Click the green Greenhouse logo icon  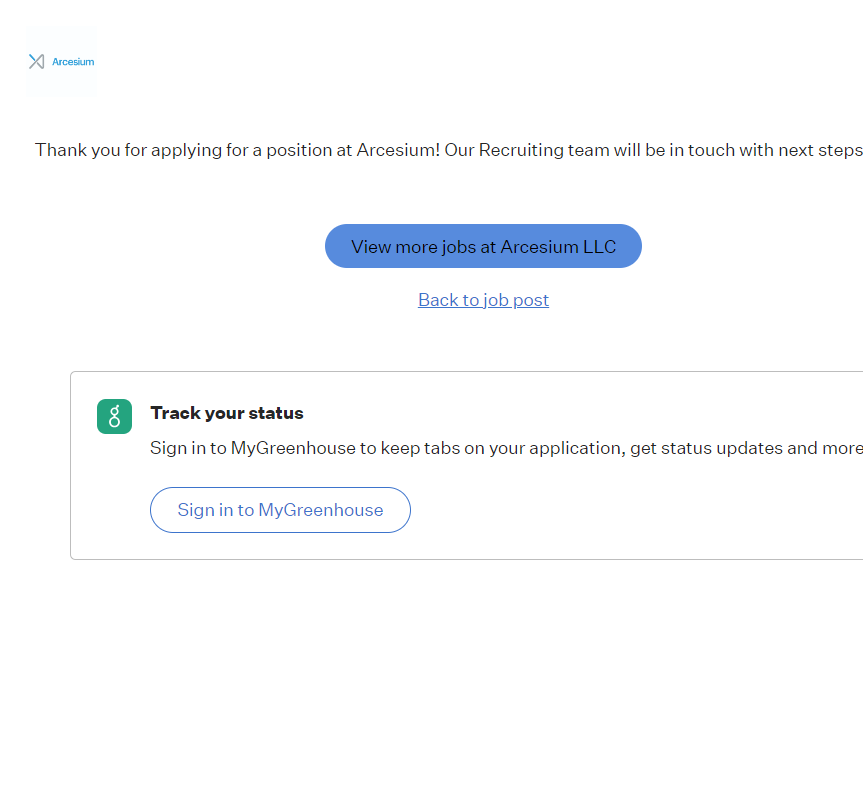(114, 416)
